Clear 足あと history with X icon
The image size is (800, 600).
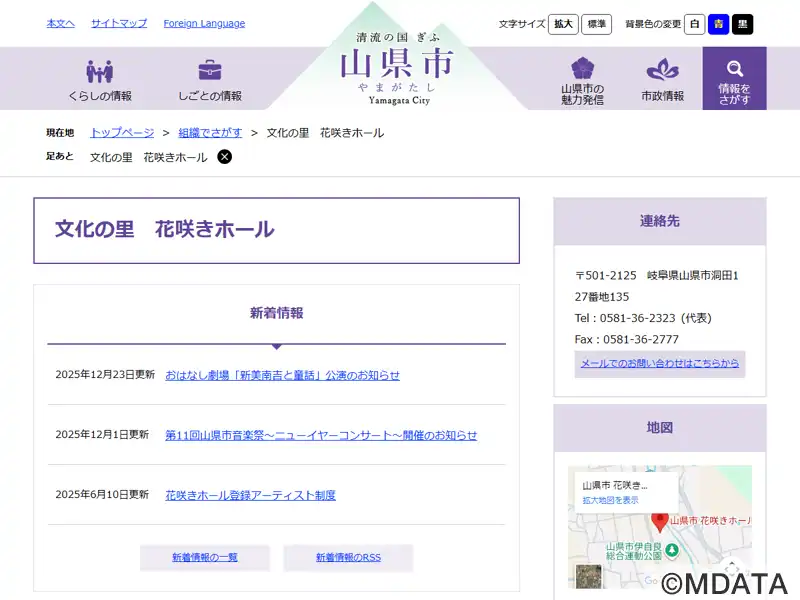225,157
